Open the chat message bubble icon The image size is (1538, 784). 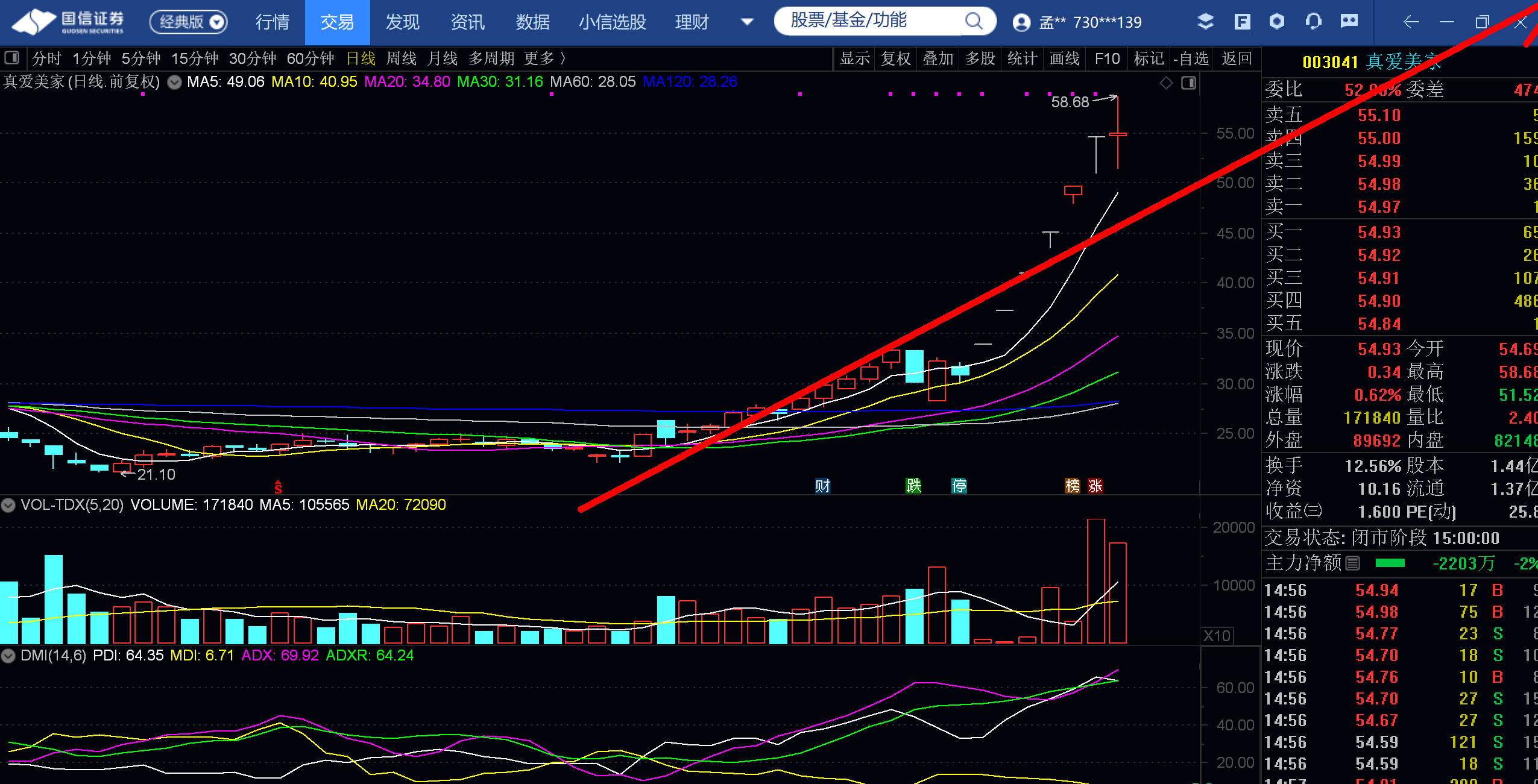pos(1349,22)
